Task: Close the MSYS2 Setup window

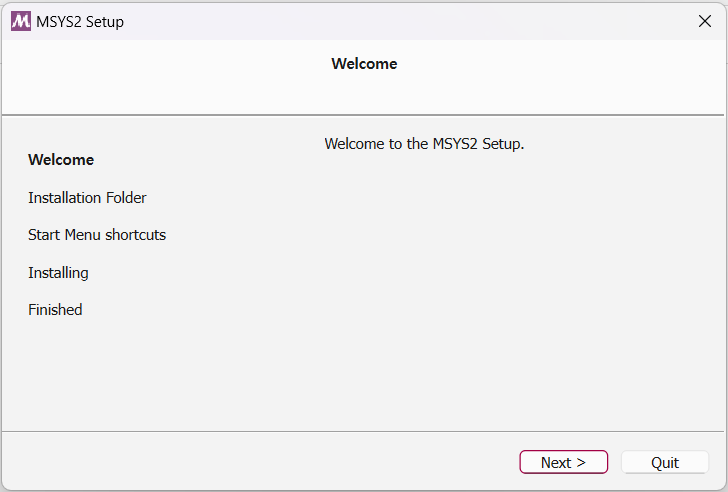Action: coord(705,21)
